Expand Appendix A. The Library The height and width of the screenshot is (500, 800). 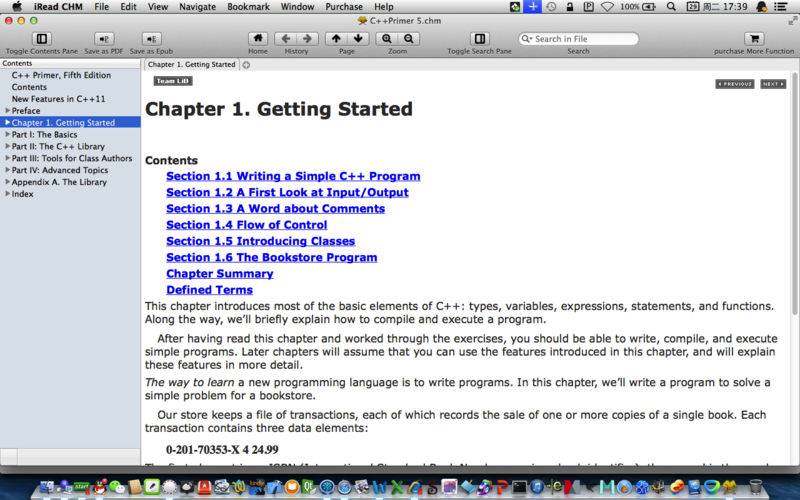coord(8,182)
